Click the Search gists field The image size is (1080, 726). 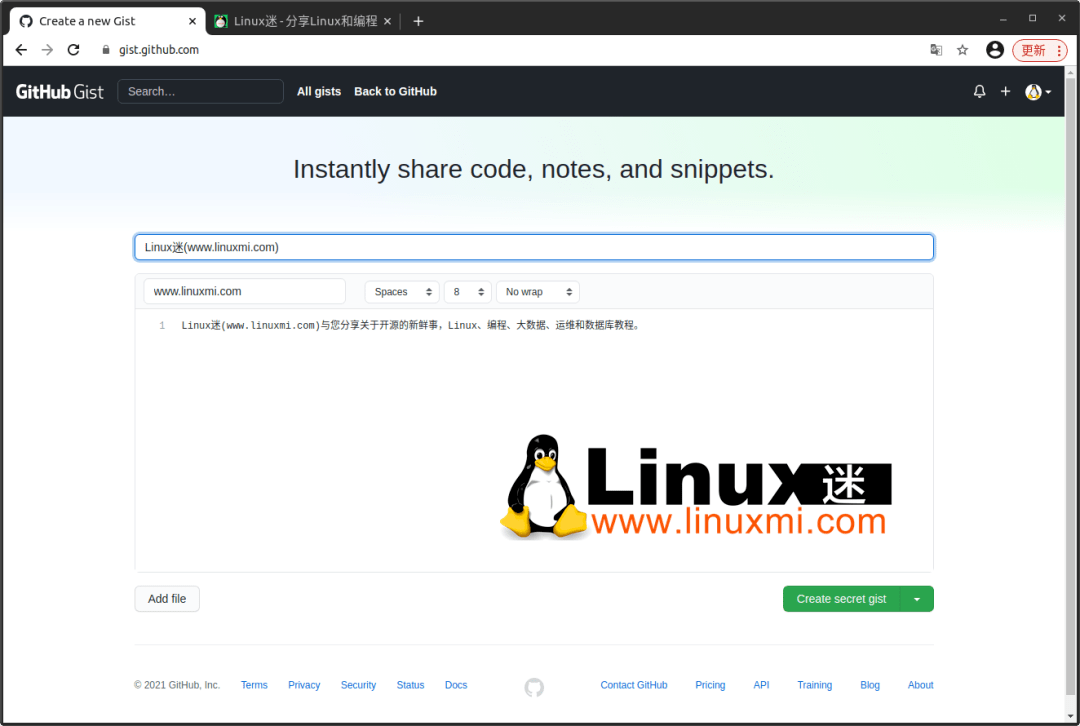coord(200,91)
